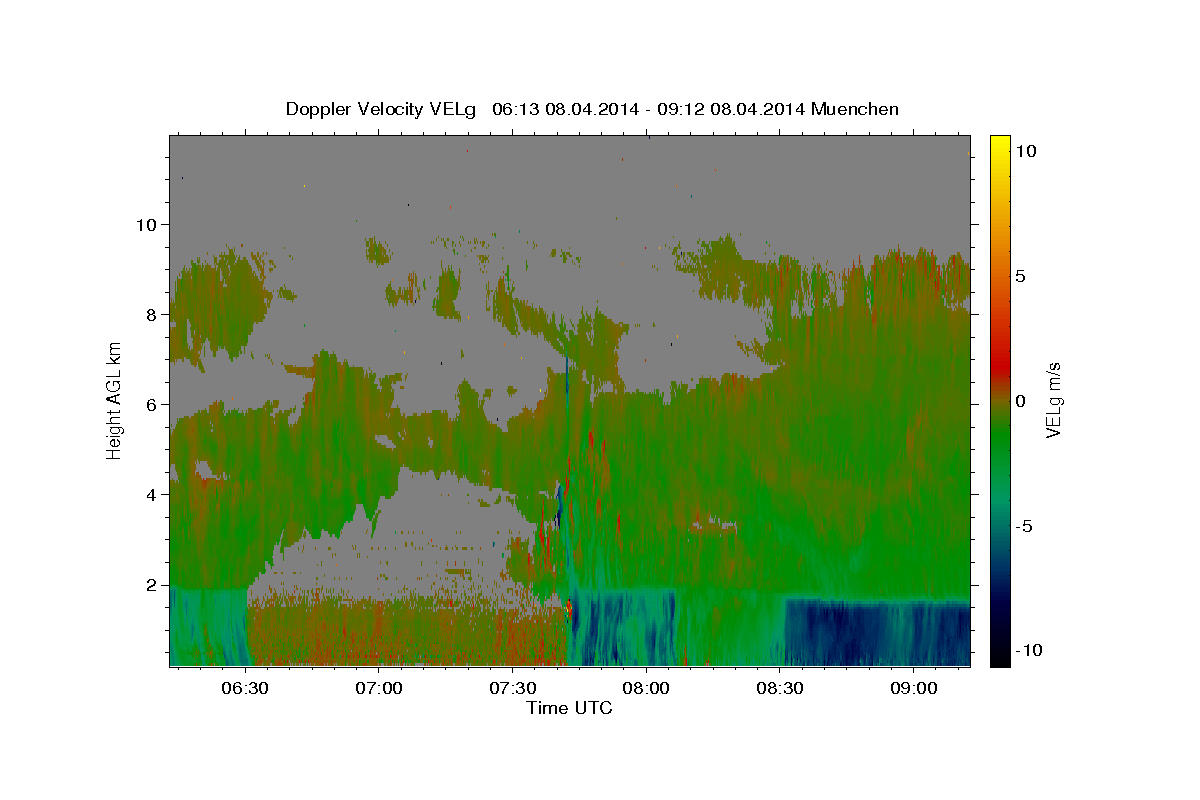Click the height axis label '8'
The width and height of the screenshot is (1200, 800).
point(151,314)
